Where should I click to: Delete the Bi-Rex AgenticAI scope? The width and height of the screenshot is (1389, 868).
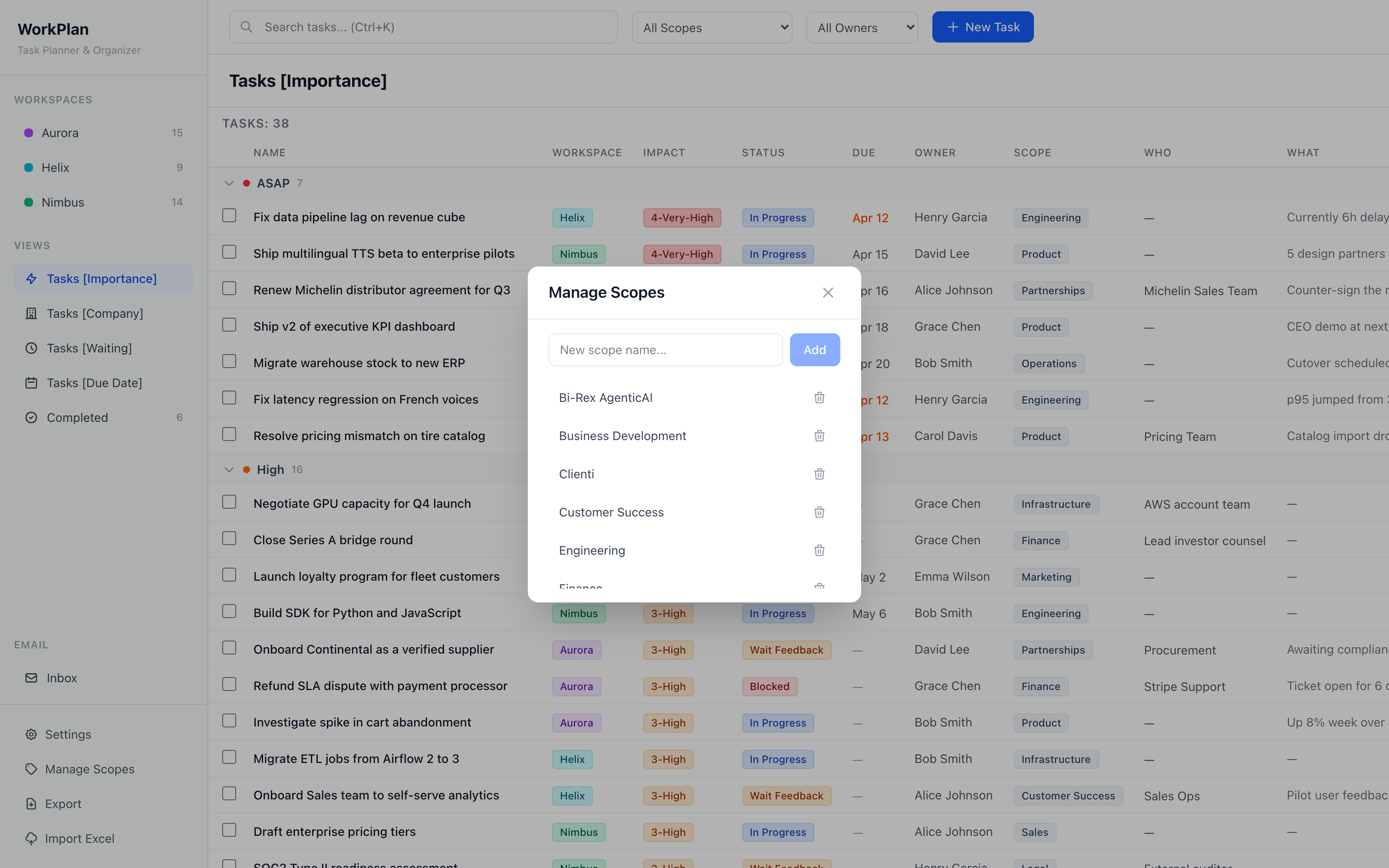pyautogui.click(x=819, y=397)
